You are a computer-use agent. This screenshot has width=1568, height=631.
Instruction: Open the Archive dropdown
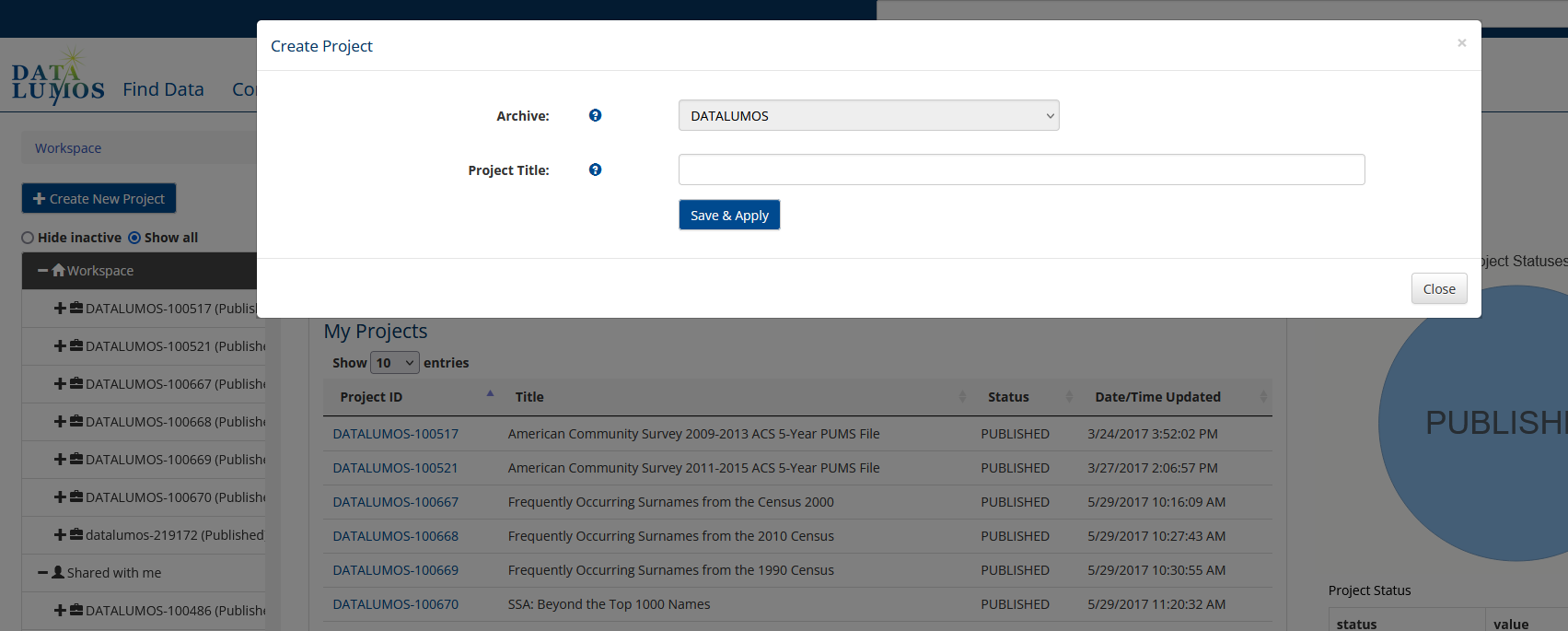[868, 115]
